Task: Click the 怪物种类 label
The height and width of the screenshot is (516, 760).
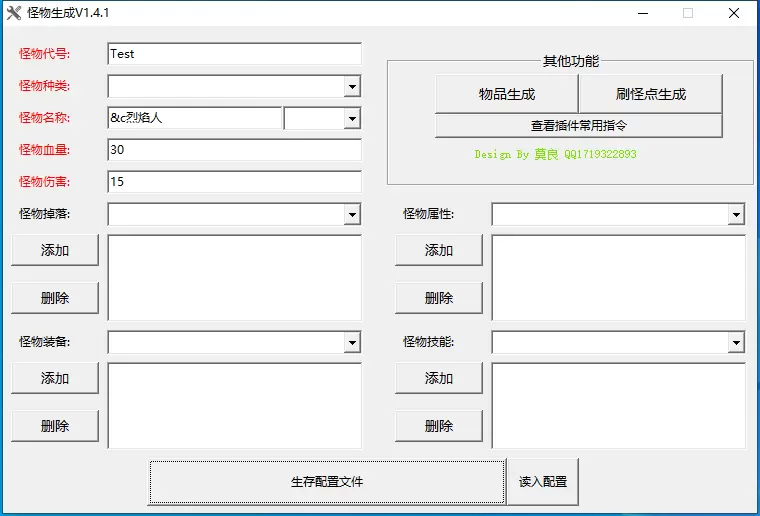Action: click(44, 86)
